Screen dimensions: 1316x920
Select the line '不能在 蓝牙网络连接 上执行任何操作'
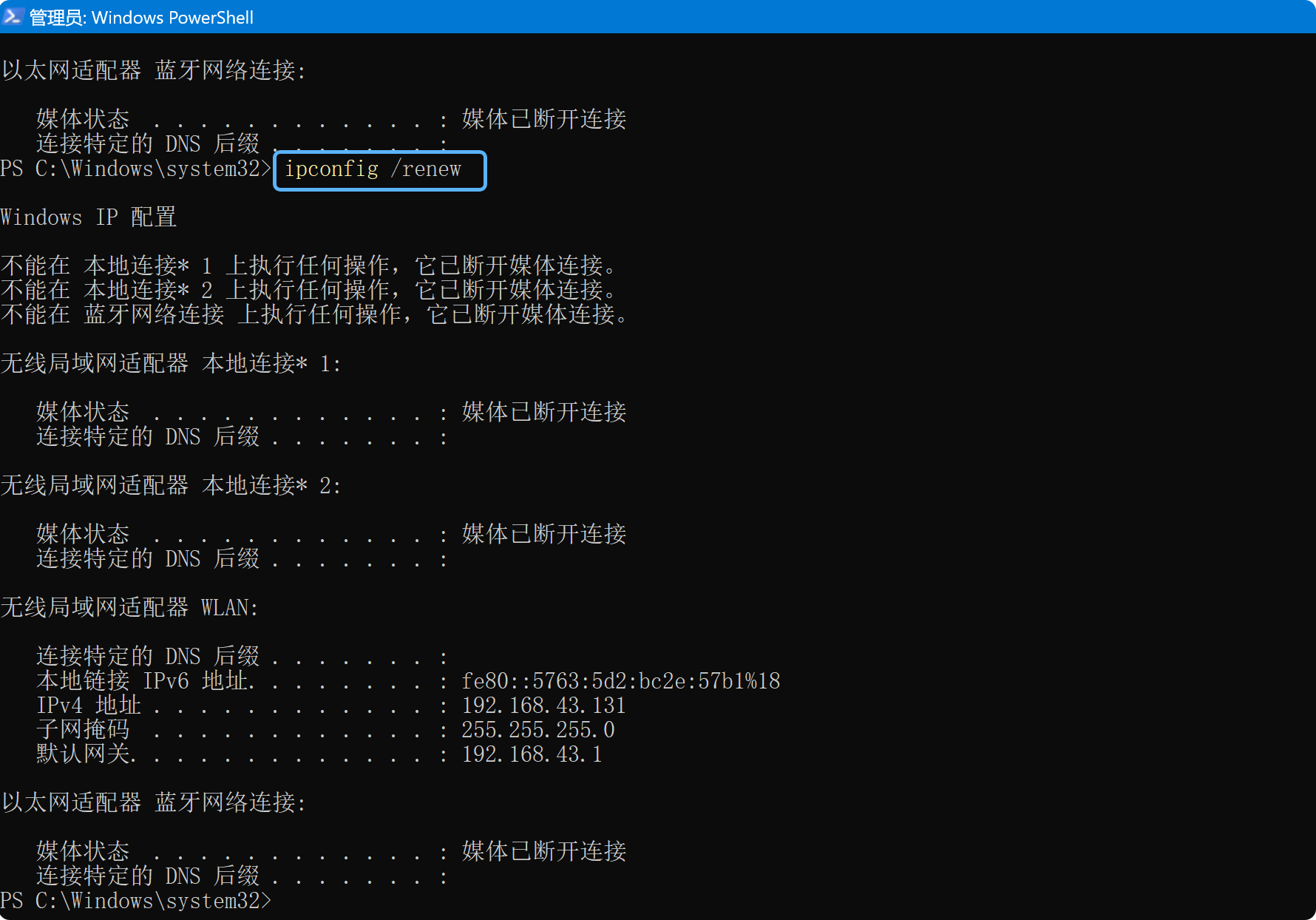316,314
